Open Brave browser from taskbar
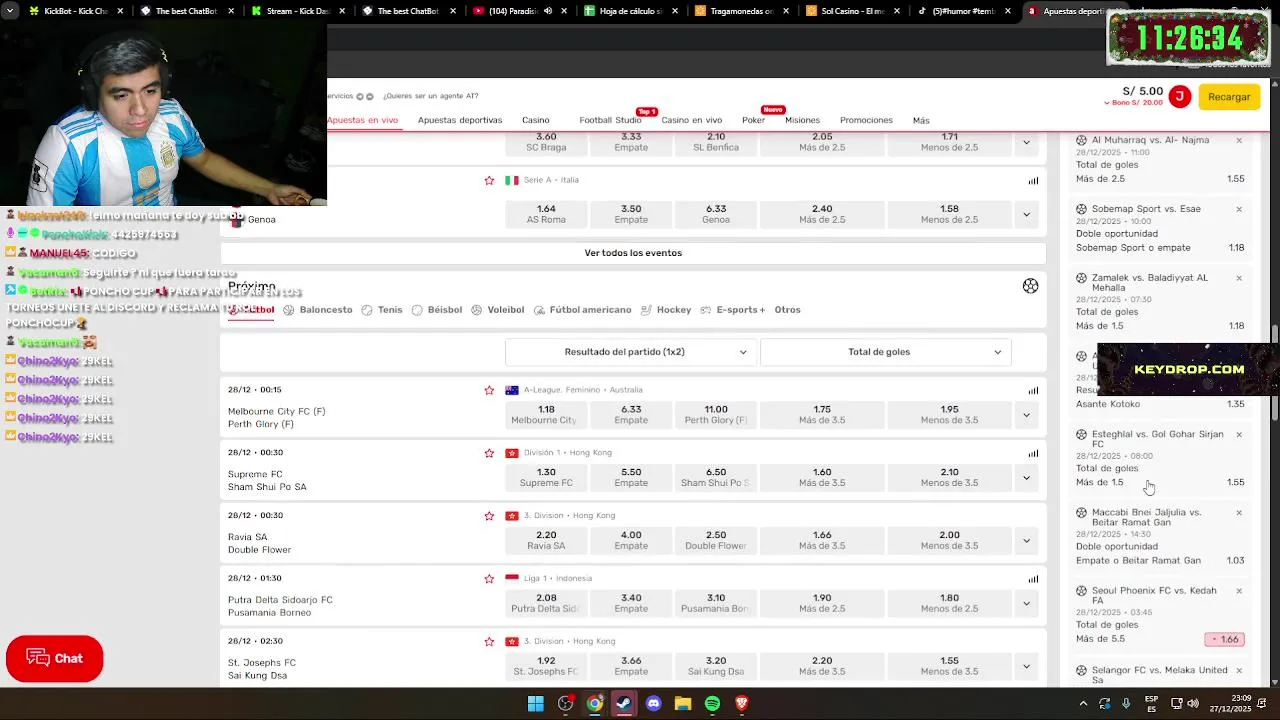The height and width of the screenshot is (720, 1280). click(x=741, y=704)
